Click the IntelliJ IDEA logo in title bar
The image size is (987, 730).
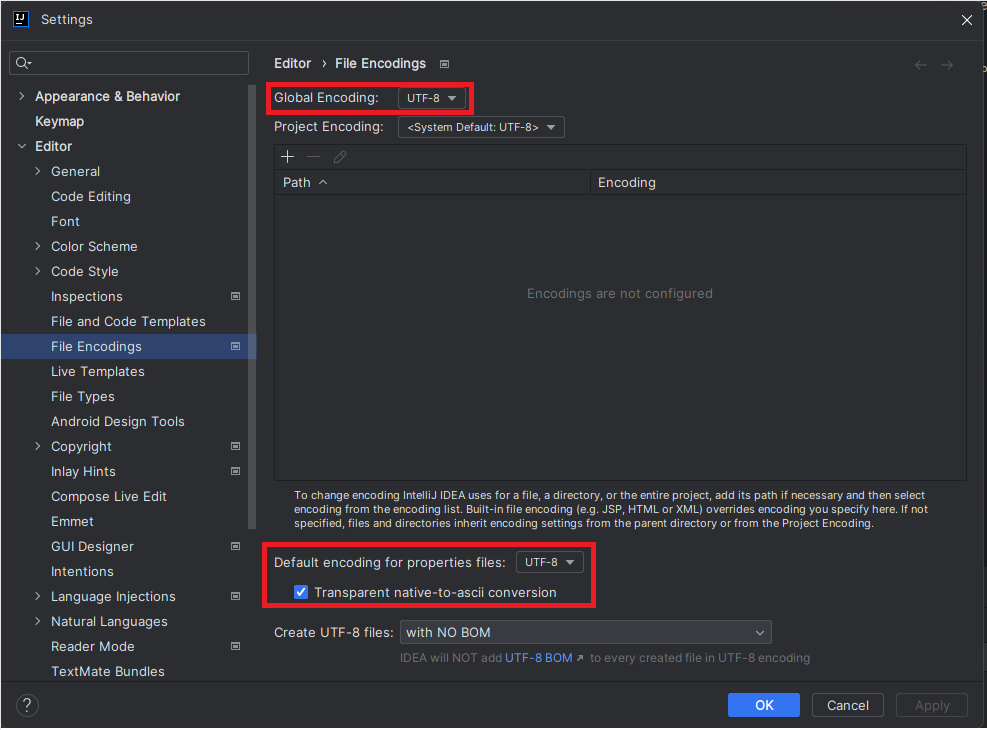pyautogui.click(x=21, y=19)
